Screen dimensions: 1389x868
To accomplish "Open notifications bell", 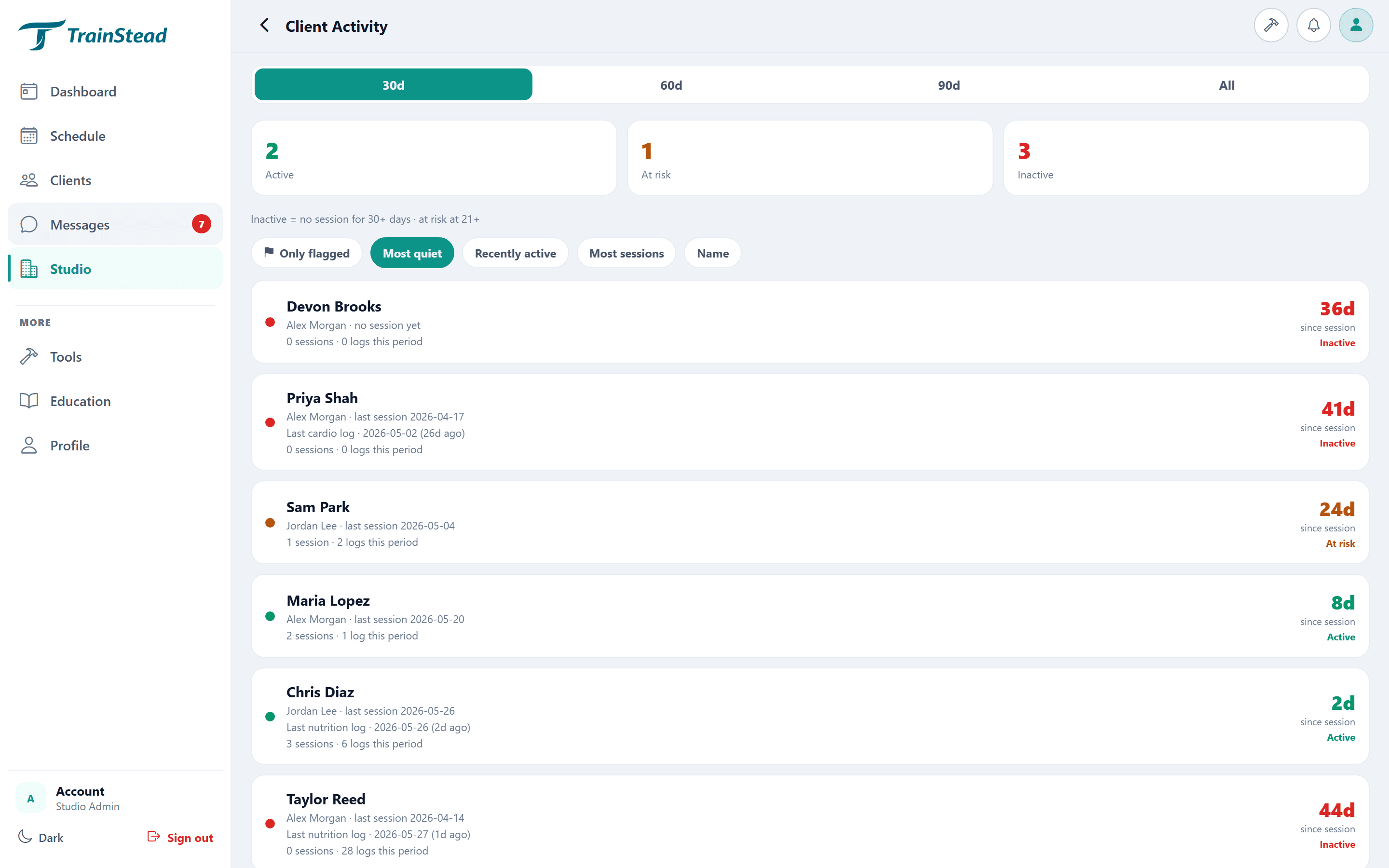I will [1313, 25].
